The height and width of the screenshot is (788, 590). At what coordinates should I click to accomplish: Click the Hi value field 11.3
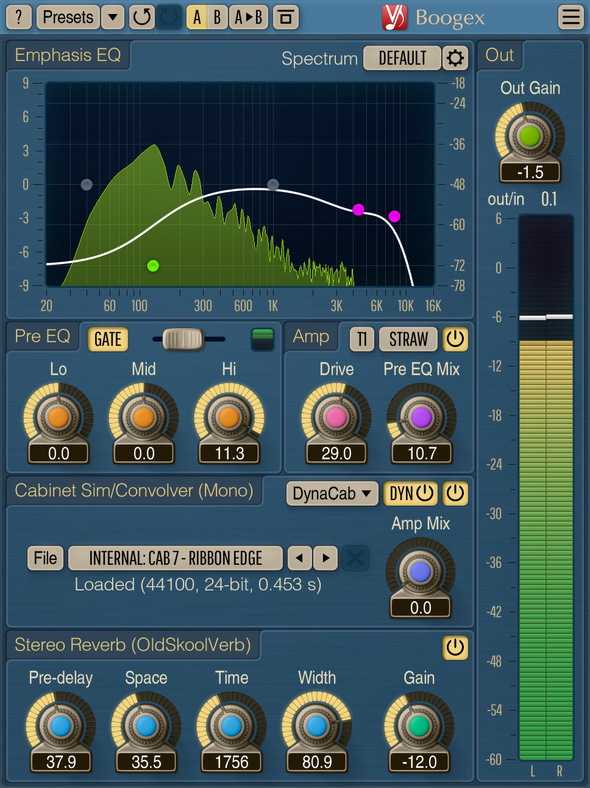pyautogui.click(x=229, y=453)
